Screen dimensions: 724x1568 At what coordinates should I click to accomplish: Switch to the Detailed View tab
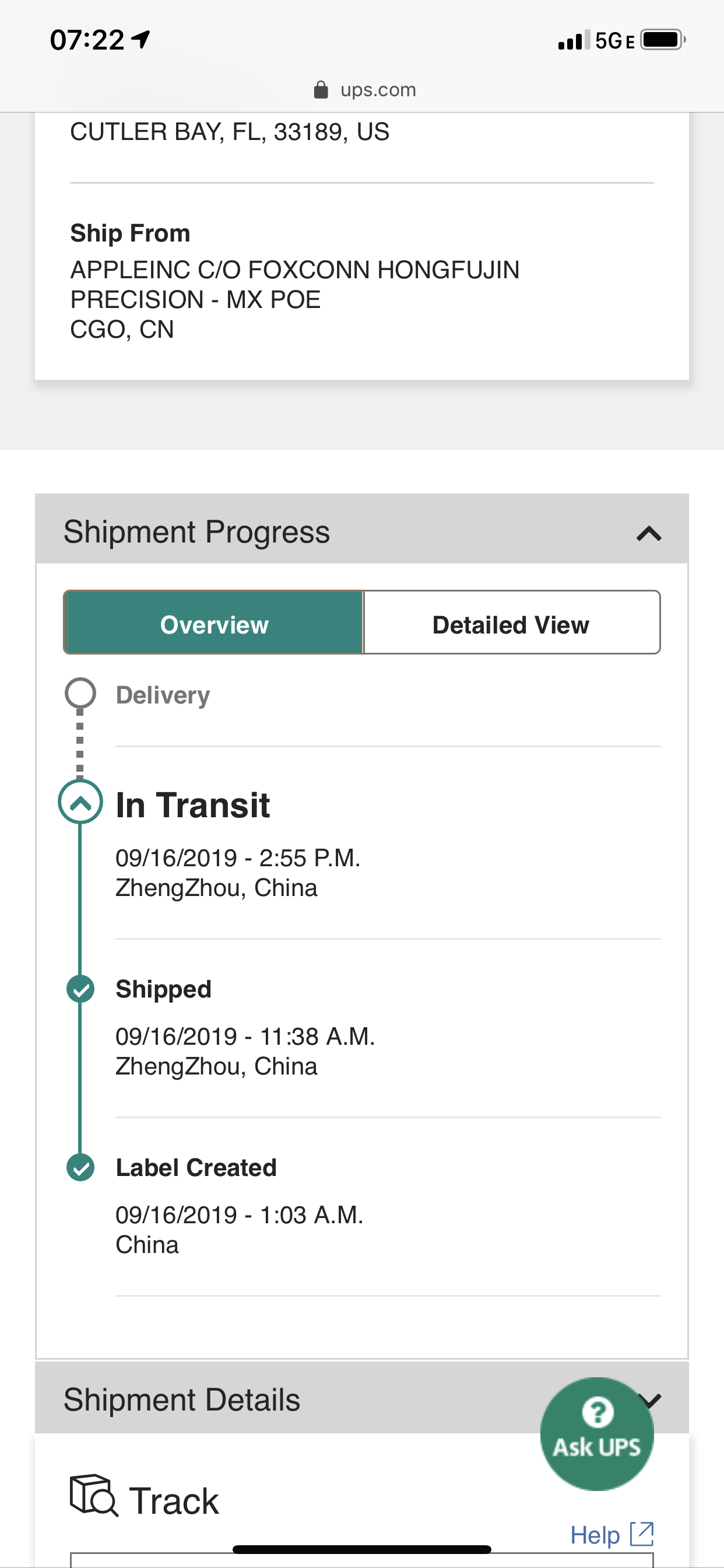(511, 622)
